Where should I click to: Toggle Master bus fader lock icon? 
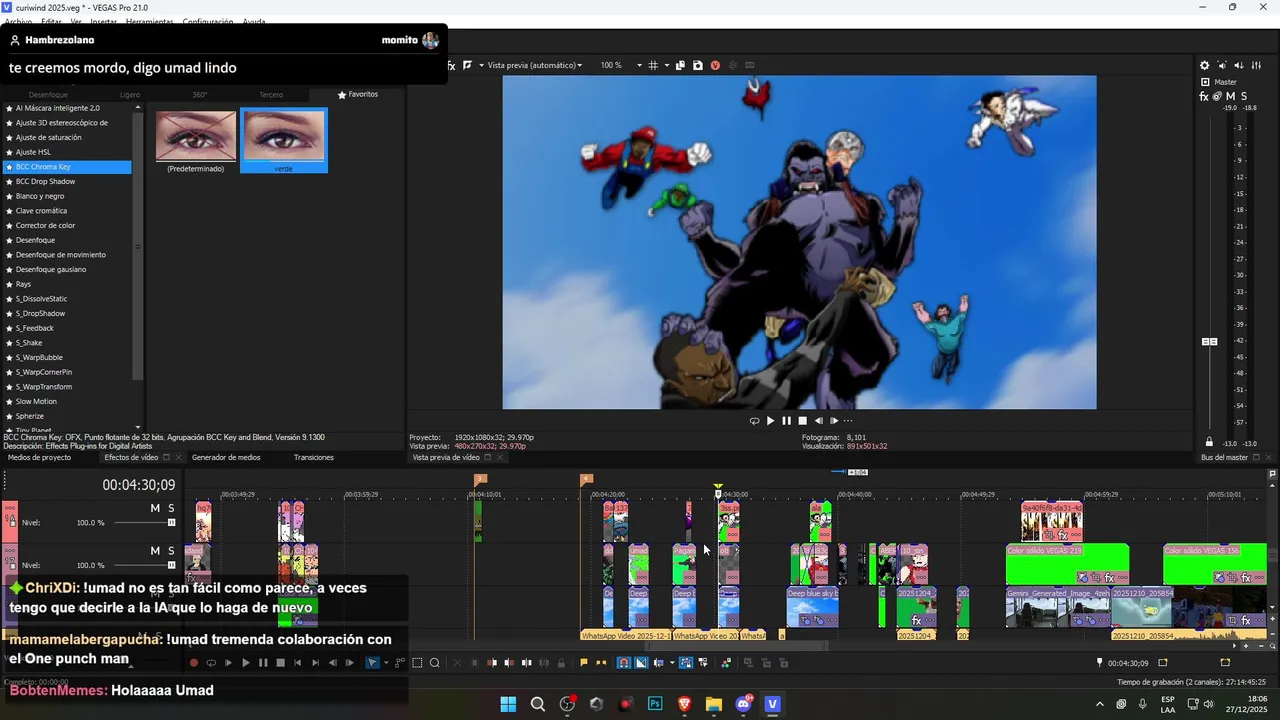(x=1209, y=442)
